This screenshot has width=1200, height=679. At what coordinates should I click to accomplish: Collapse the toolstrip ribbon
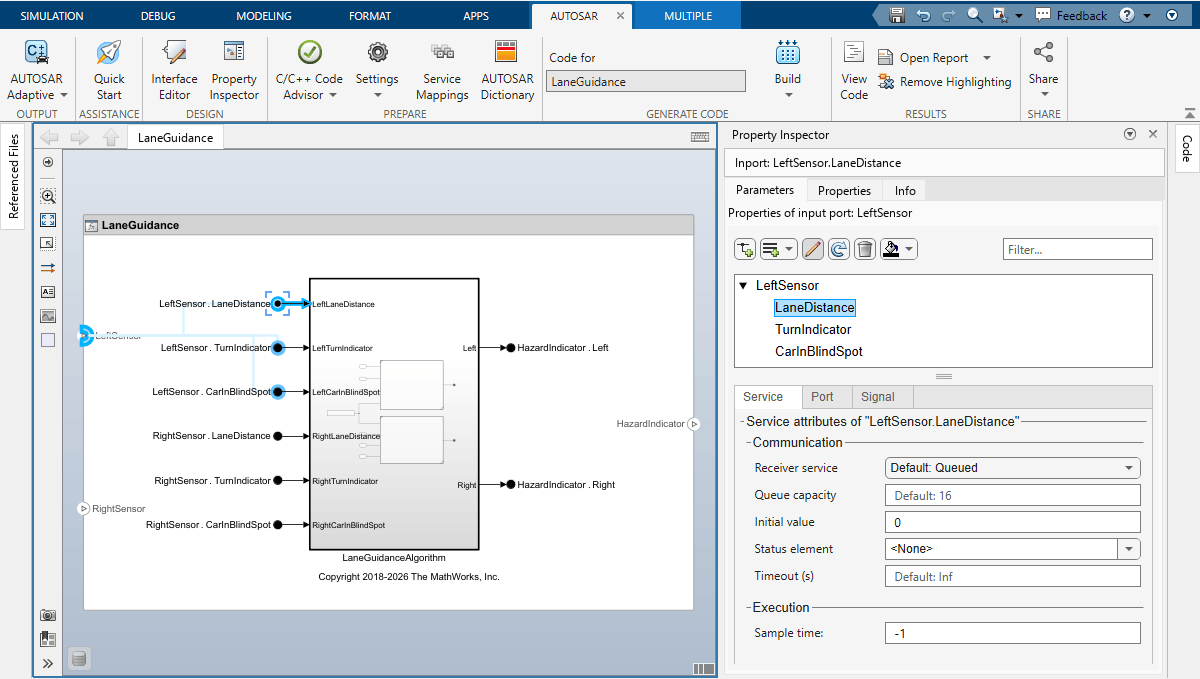1189,113
